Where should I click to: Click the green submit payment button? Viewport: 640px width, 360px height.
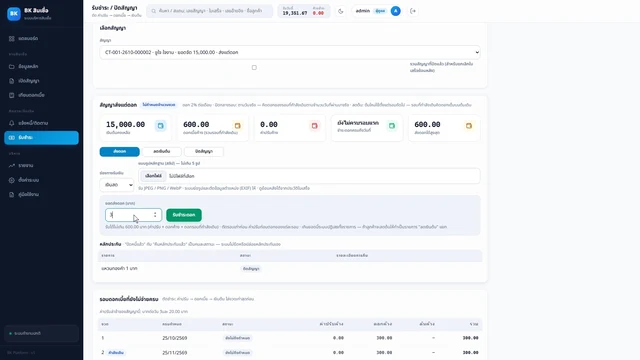click(x=184, y=215)
